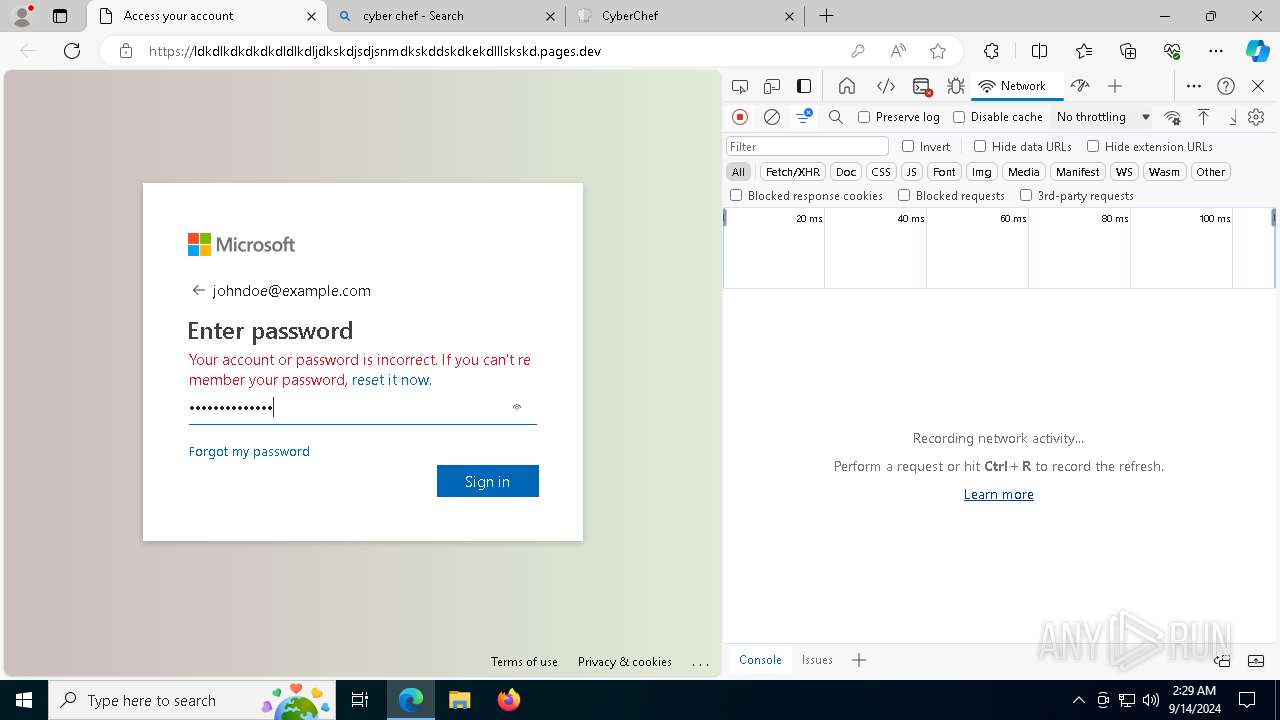Open Network settings gear icon
Image resolution: width=1280 pixels, height=720 pixels.
(1256, 117)
